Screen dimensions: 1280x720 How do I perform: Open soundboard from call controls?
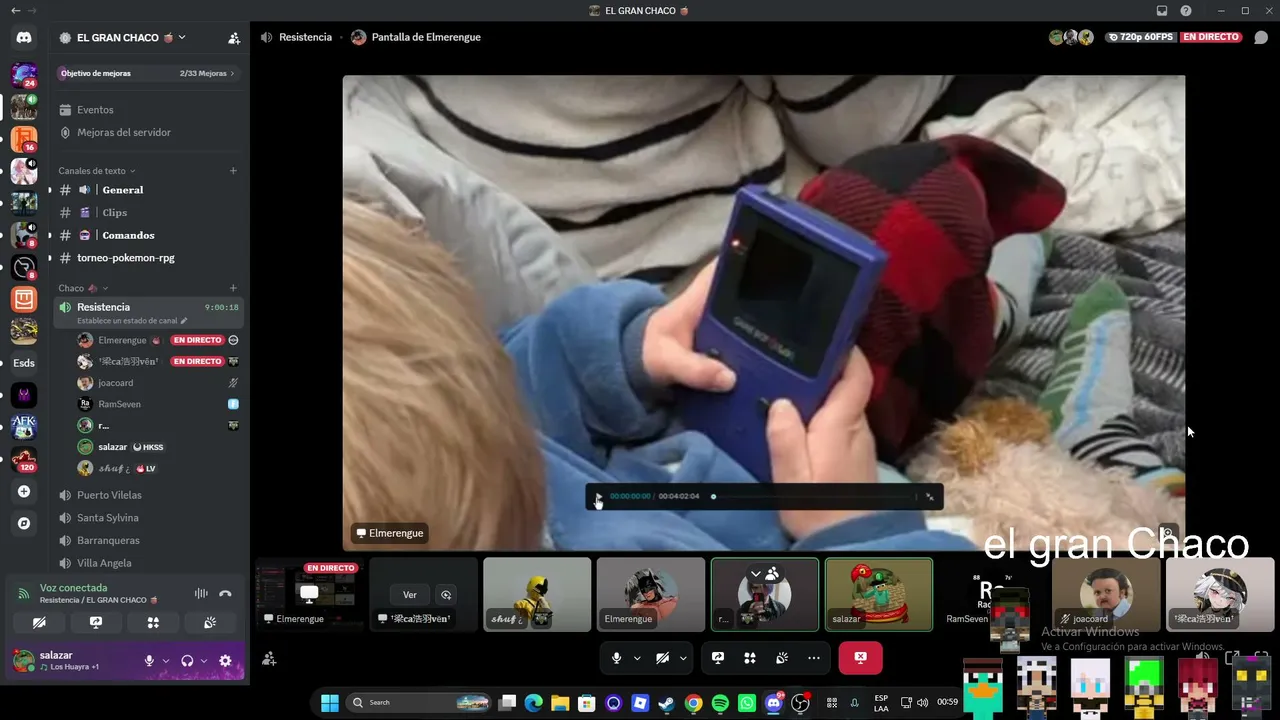[782, 658]
